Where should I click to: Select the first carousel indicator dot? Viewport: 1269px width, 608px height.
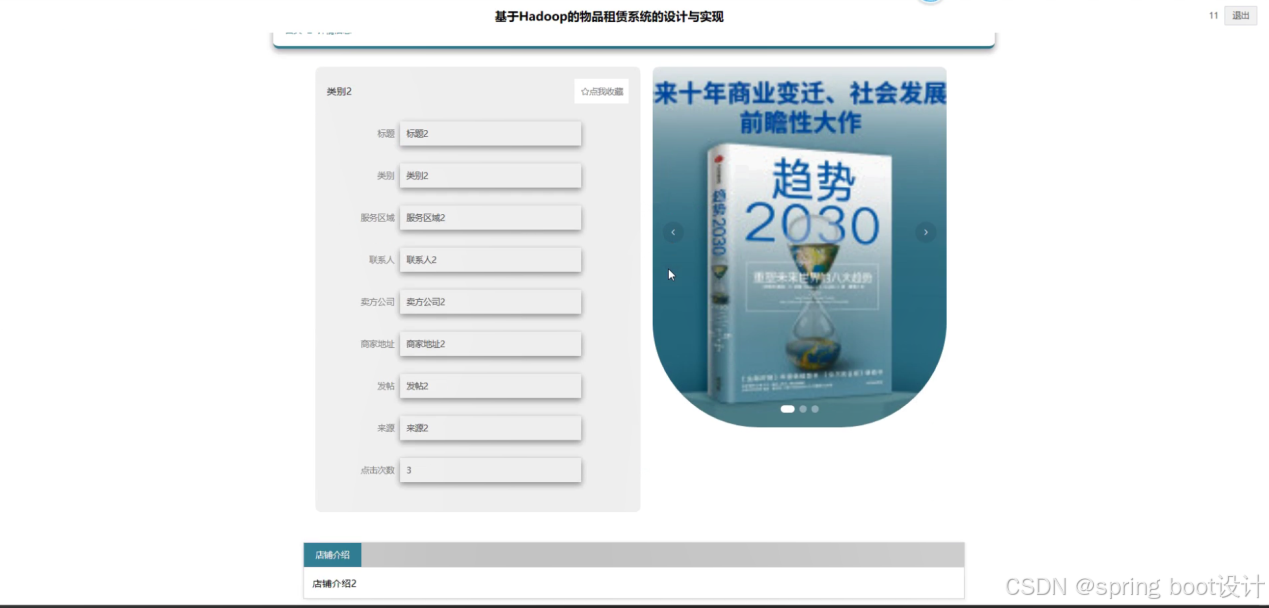(787, 409)
